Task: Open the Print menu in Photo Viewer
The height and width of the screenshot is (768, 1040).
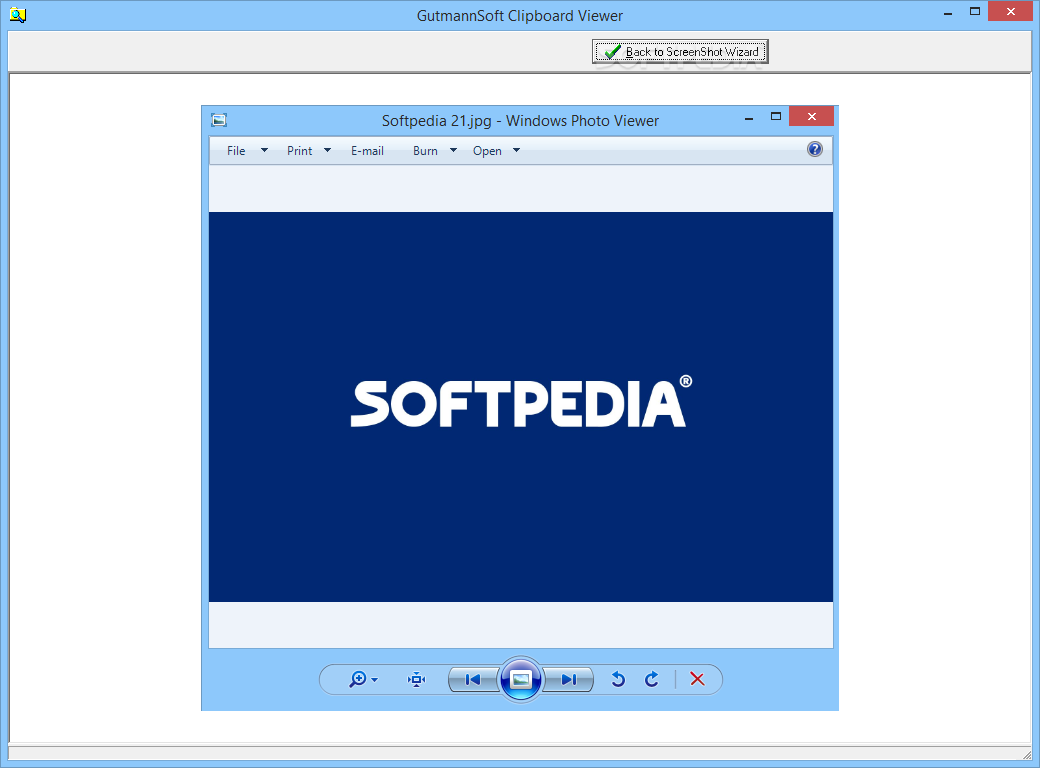Action: [299, 151]
